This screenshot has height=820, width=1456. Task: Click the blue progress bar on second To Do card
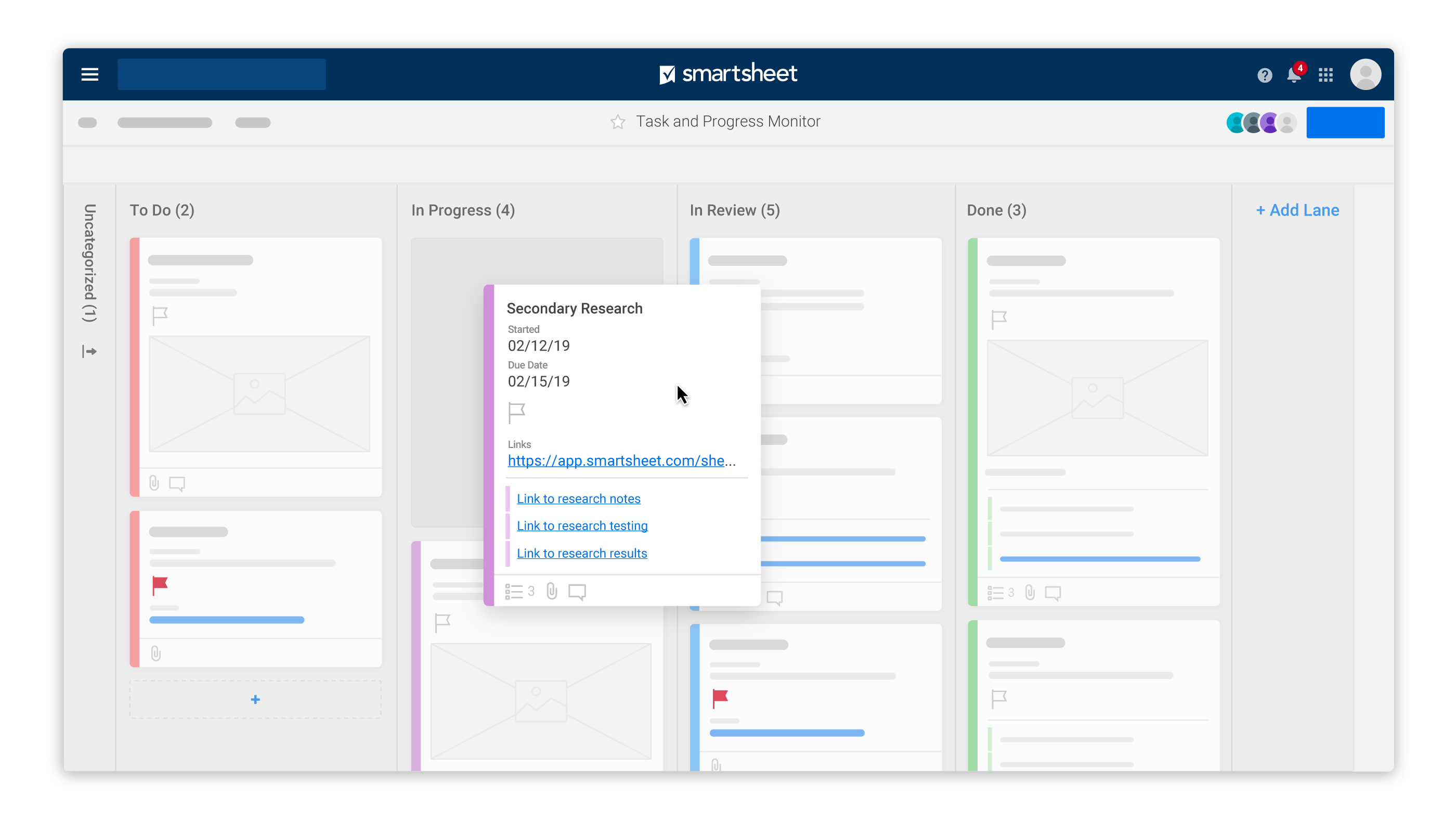227,620
